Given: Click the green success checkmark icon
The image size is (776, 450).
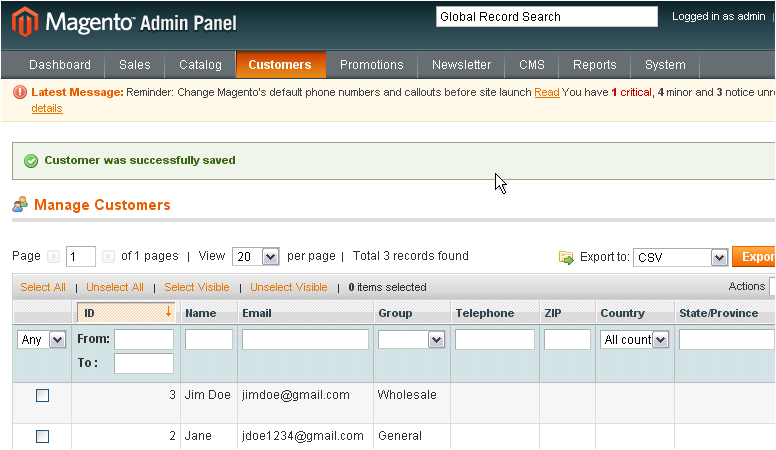Looking at the screenshot, I should point(31,161).
